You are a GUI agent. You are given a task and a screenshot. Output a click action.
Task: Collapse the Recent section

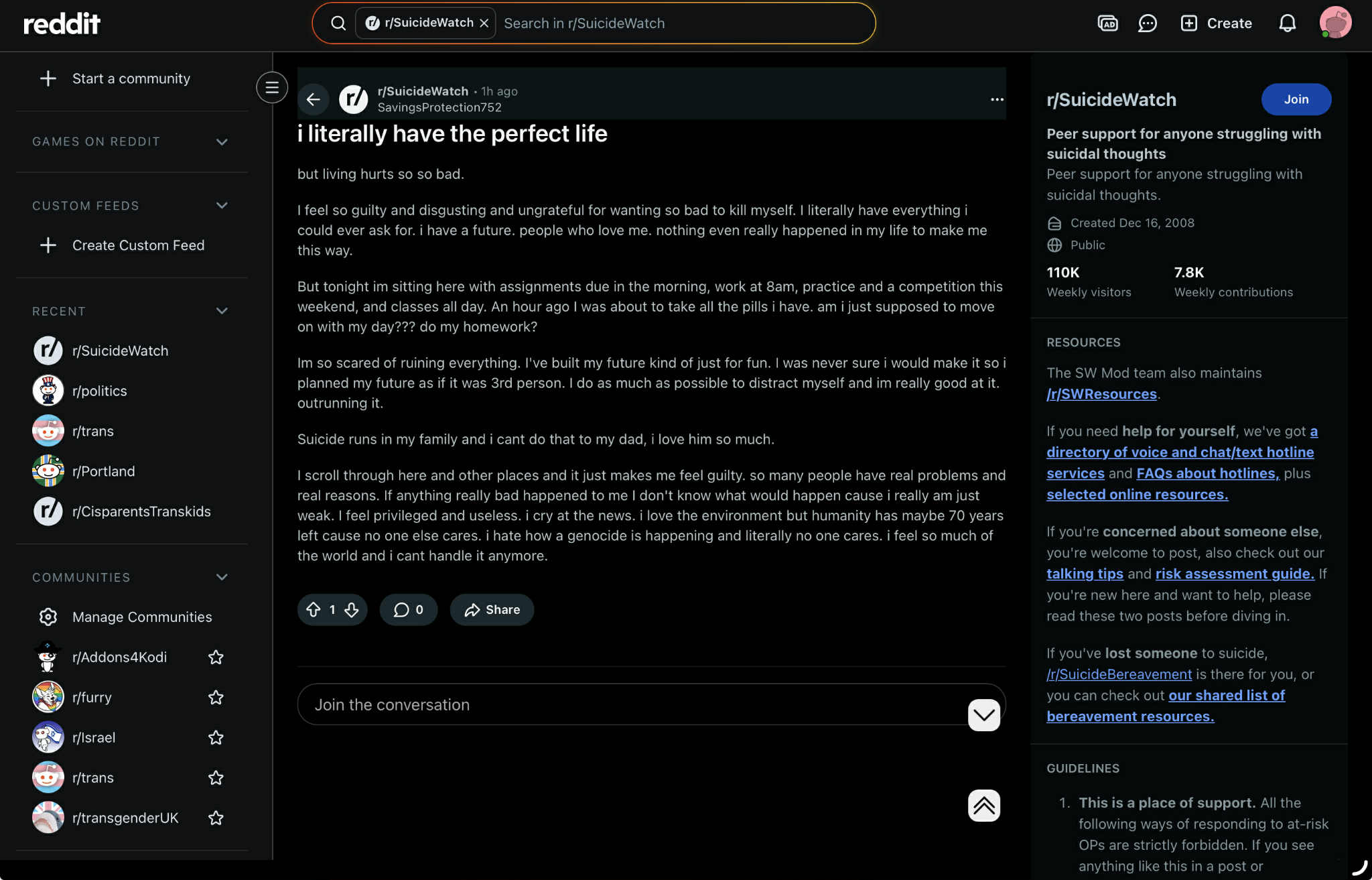(x=222, y=311)
